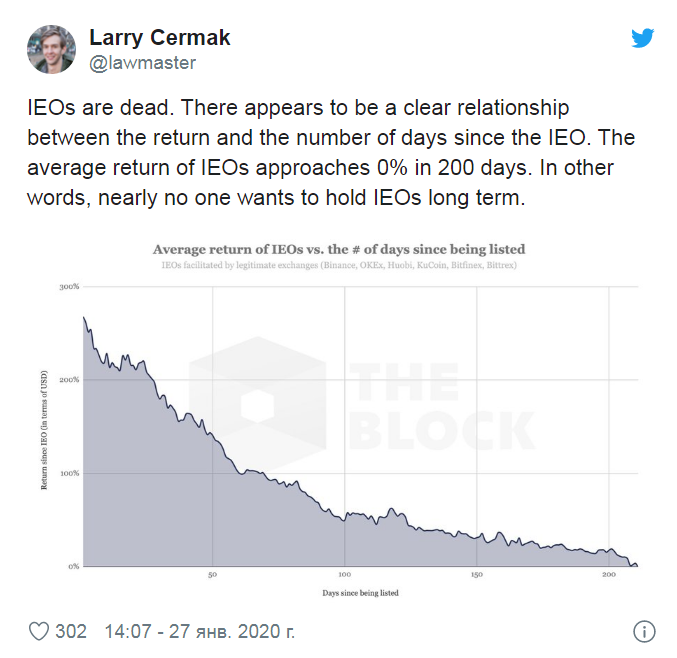Click the tweet text about IEOs
The width and height of the screenshot is (677, 658).
coord(331,153)
